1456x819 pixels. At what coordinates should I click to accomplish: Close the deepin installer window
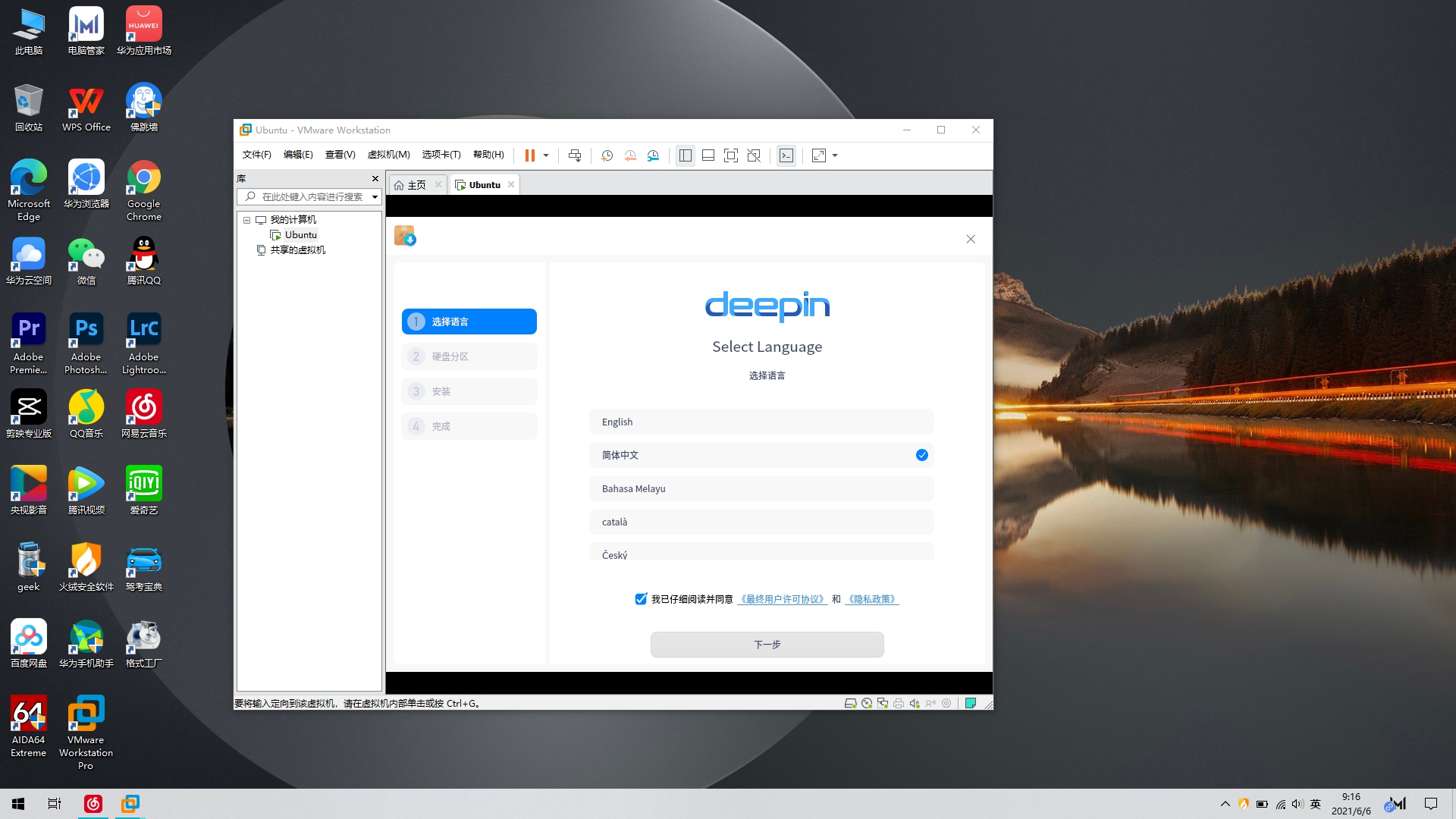pyautogui.click(x=971, y=239)
